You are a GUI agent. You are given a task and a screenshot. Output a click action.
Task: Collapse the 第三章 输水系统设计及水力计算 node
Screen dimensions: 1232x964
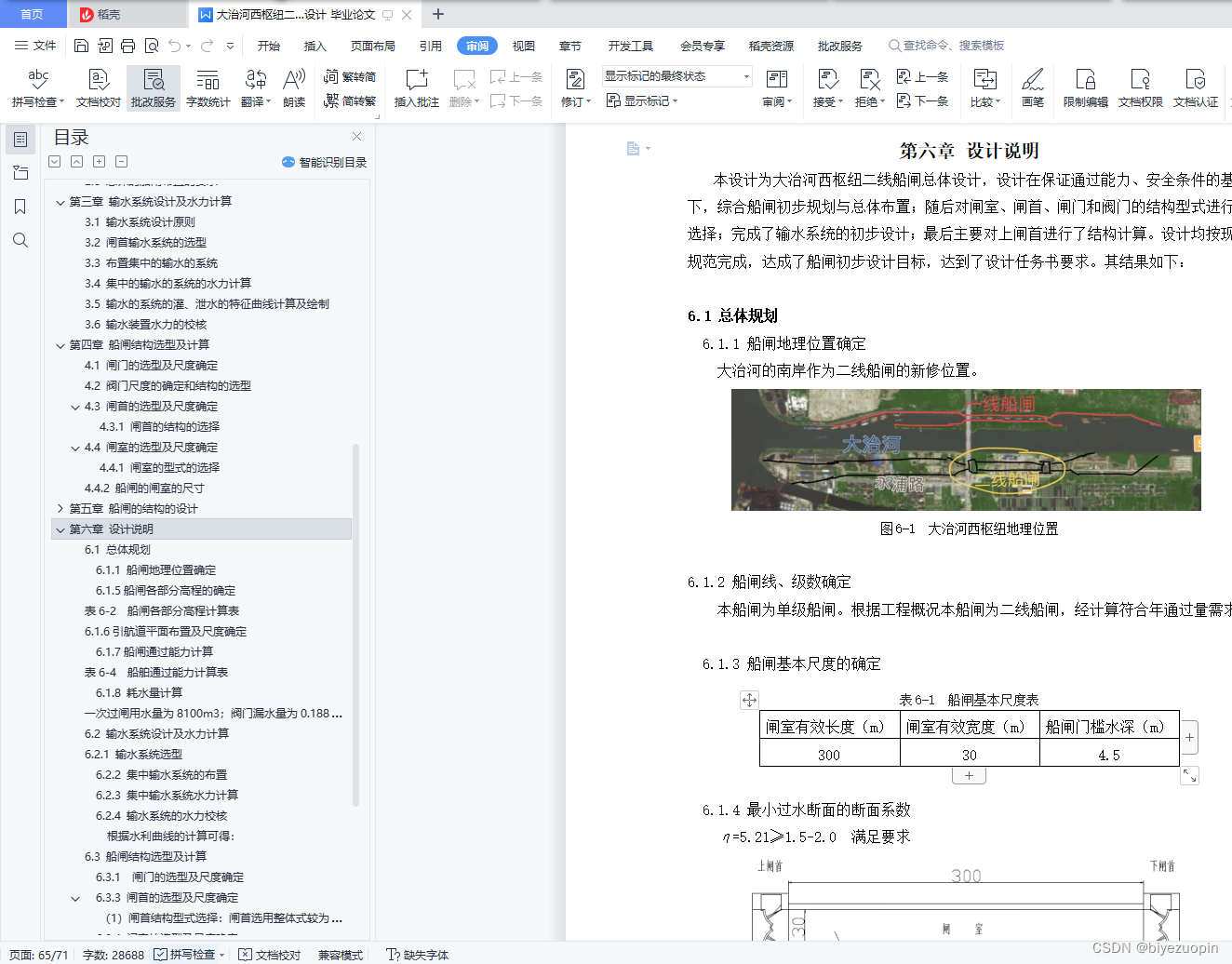click(60, 202)
